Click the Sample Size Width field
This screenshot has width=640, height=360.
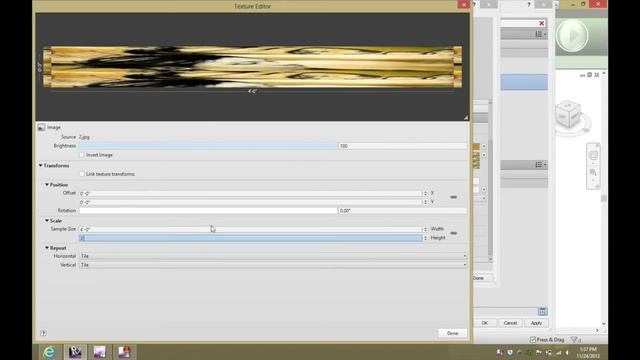pos(250,229)
